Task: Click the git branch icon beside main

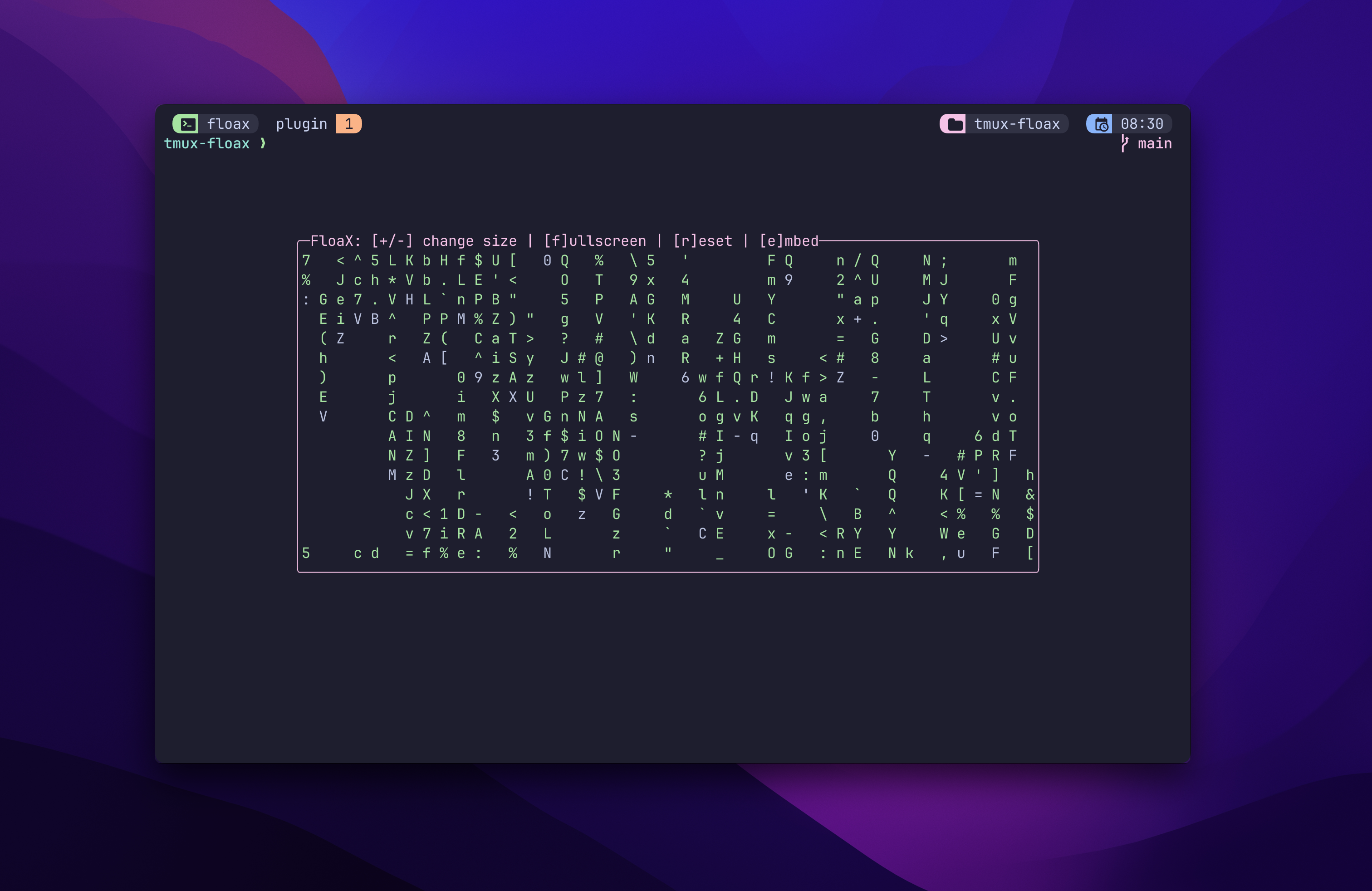Action: tap(1124, 143)
